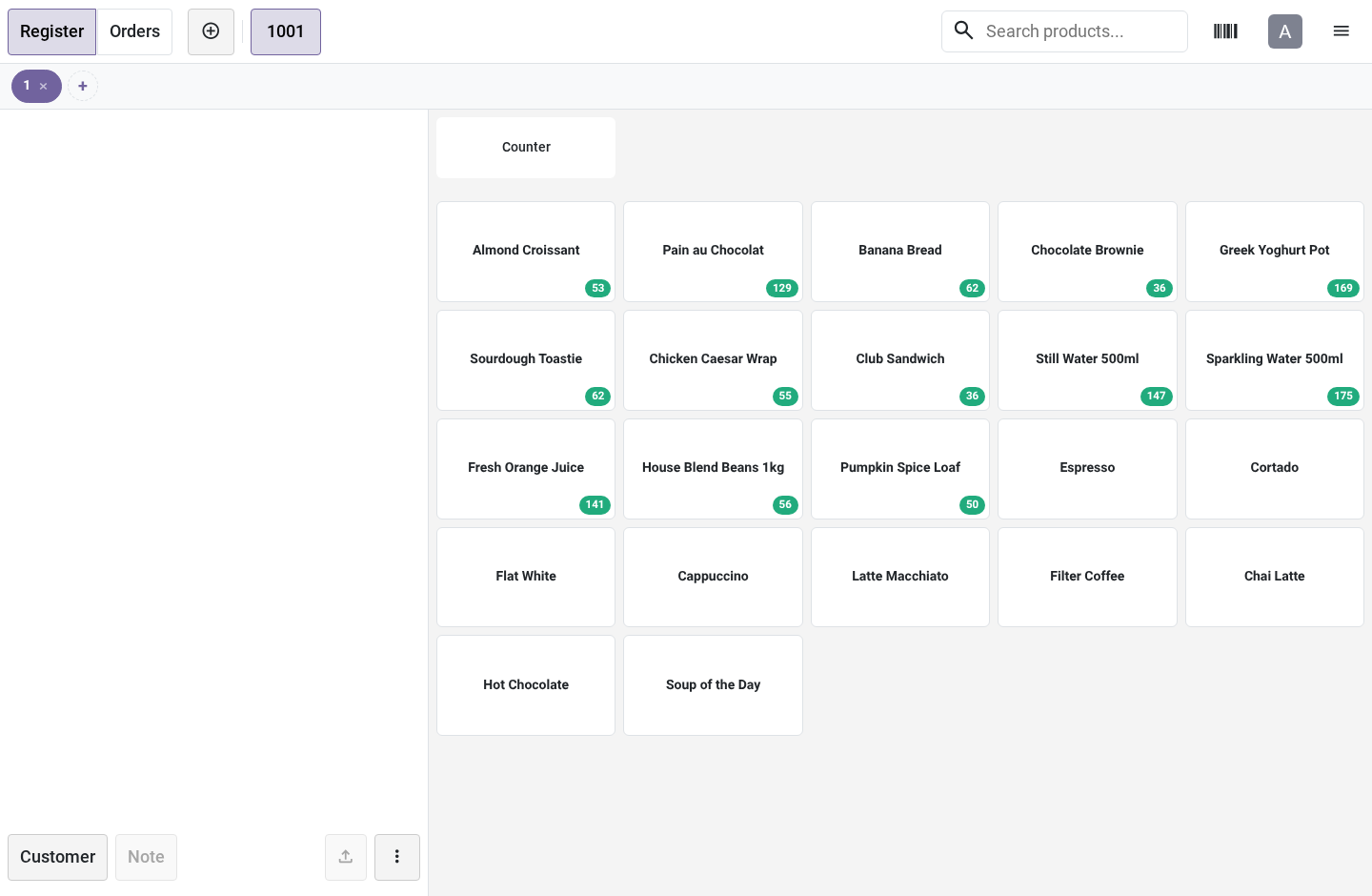The height and width of the screenshot is (896, 1372).
Task: Add Cappuccino to the order
Action: coord(713,578)
